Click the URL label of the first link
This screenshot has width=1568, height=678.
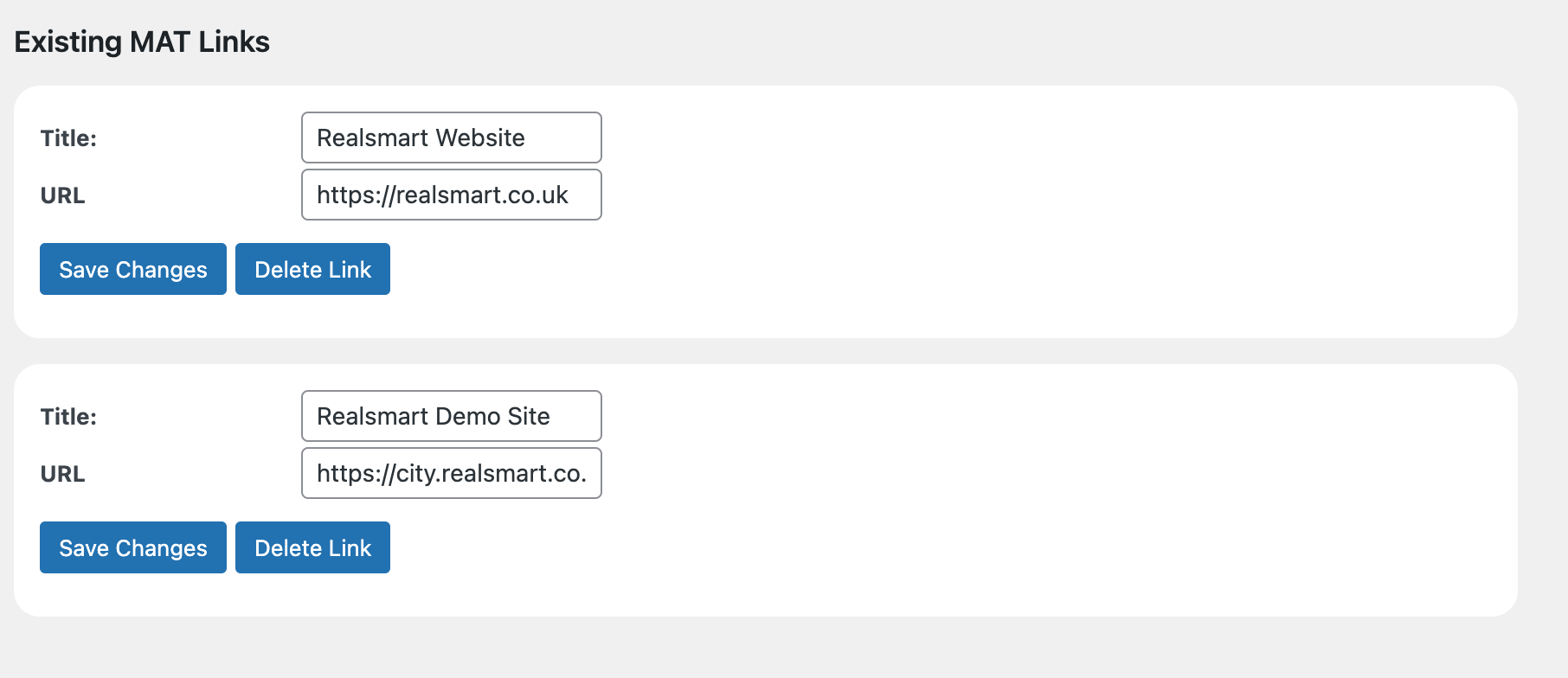[x=62, y=195]
